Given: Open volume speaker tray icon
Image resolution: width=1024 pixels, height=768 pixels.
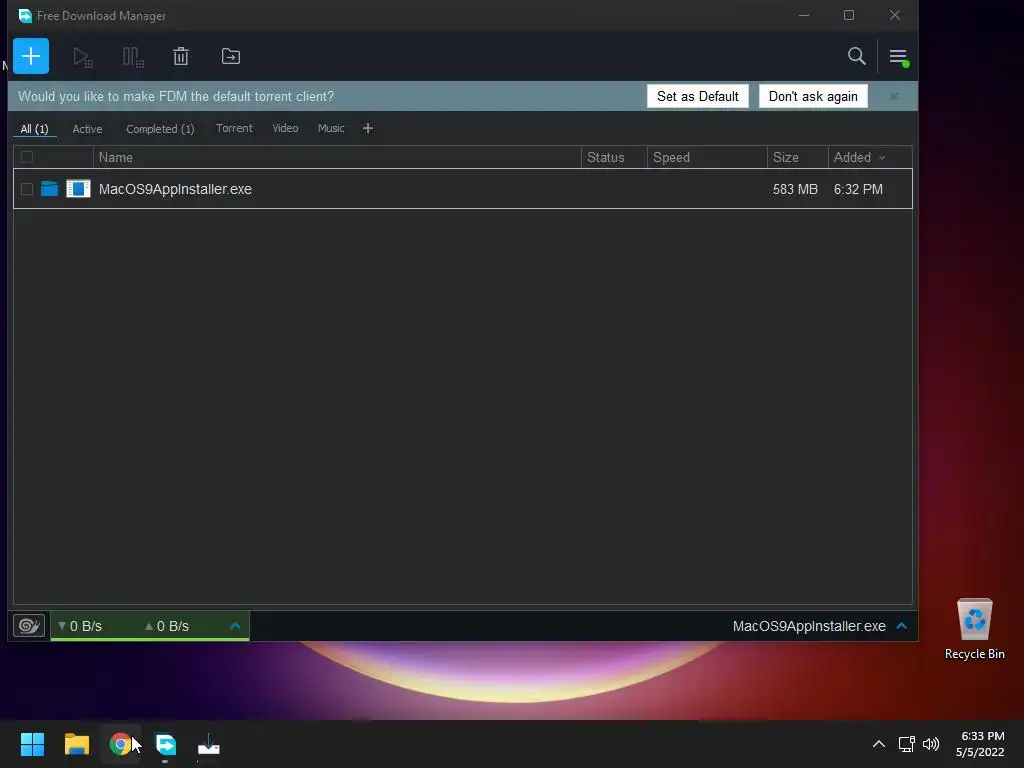Looking at the screenshot, I should tap(931, 744).
